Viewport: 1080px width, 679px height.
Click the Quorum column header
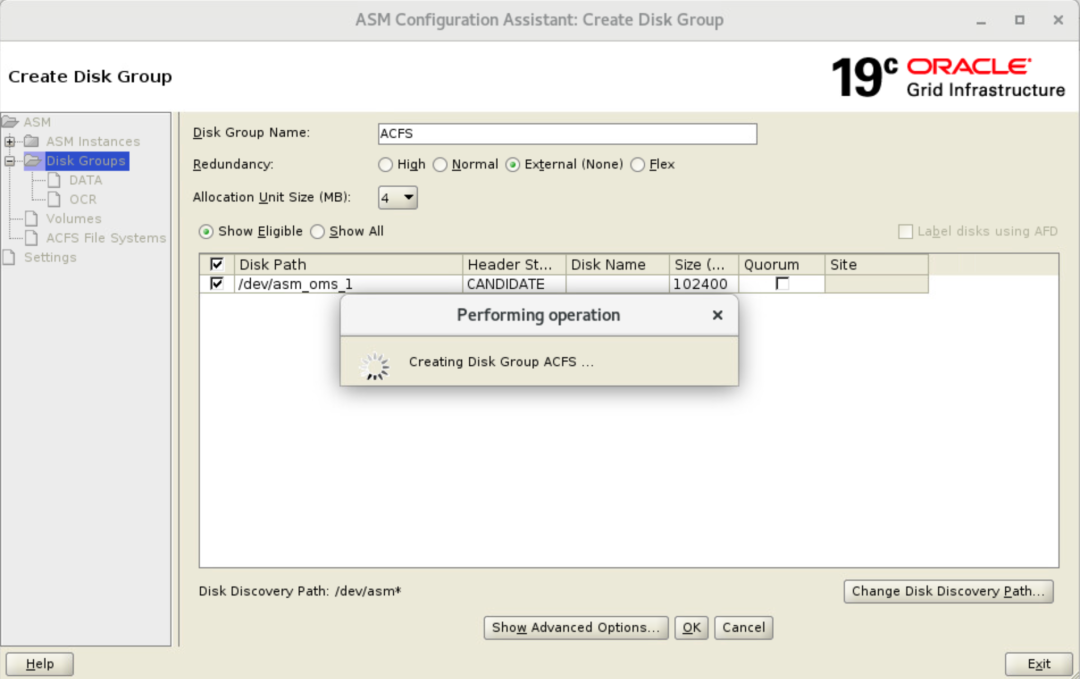(x=781, y=264)
